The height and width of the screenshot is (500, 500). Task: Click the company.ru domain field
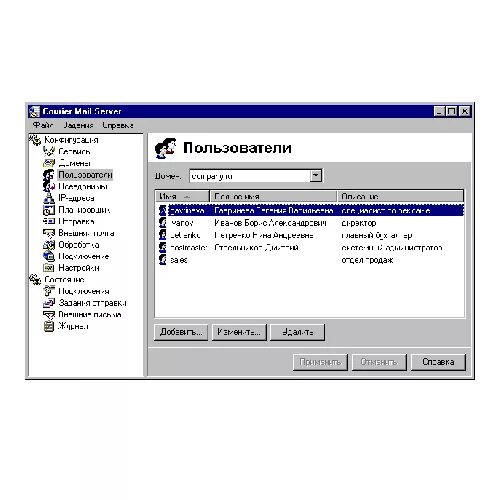tap(250, 176)
